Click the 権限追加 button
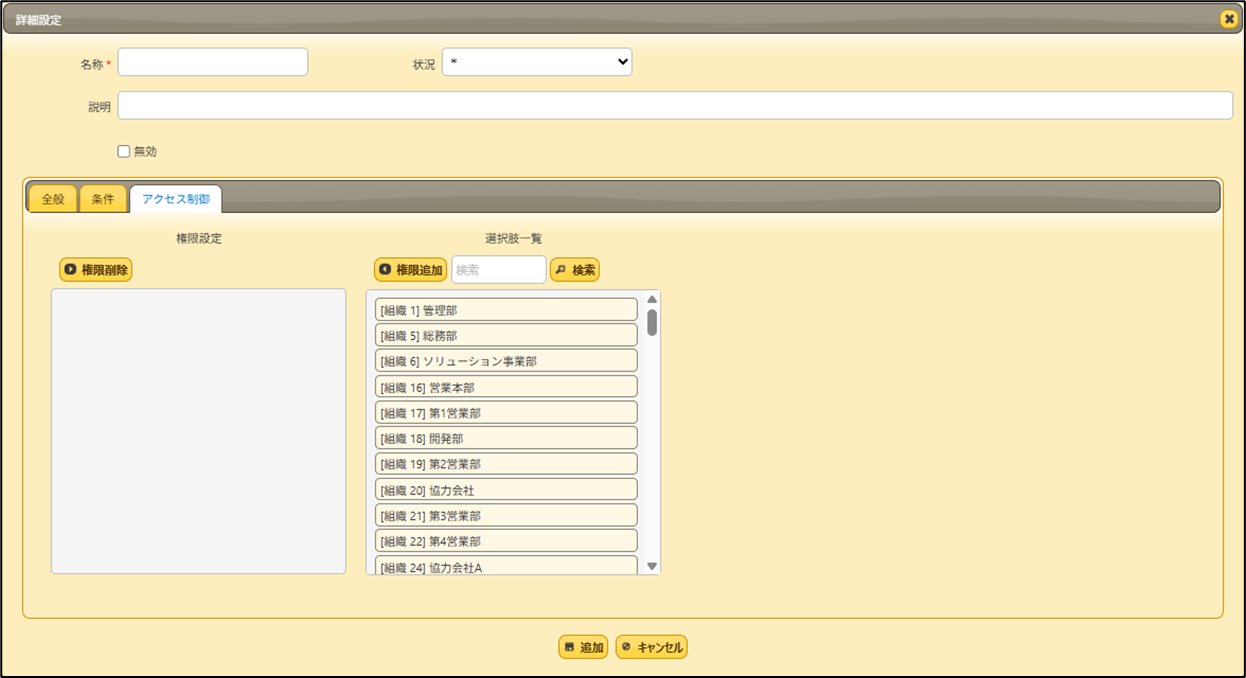Viewport: 1246px width, 678px height. 410,270
